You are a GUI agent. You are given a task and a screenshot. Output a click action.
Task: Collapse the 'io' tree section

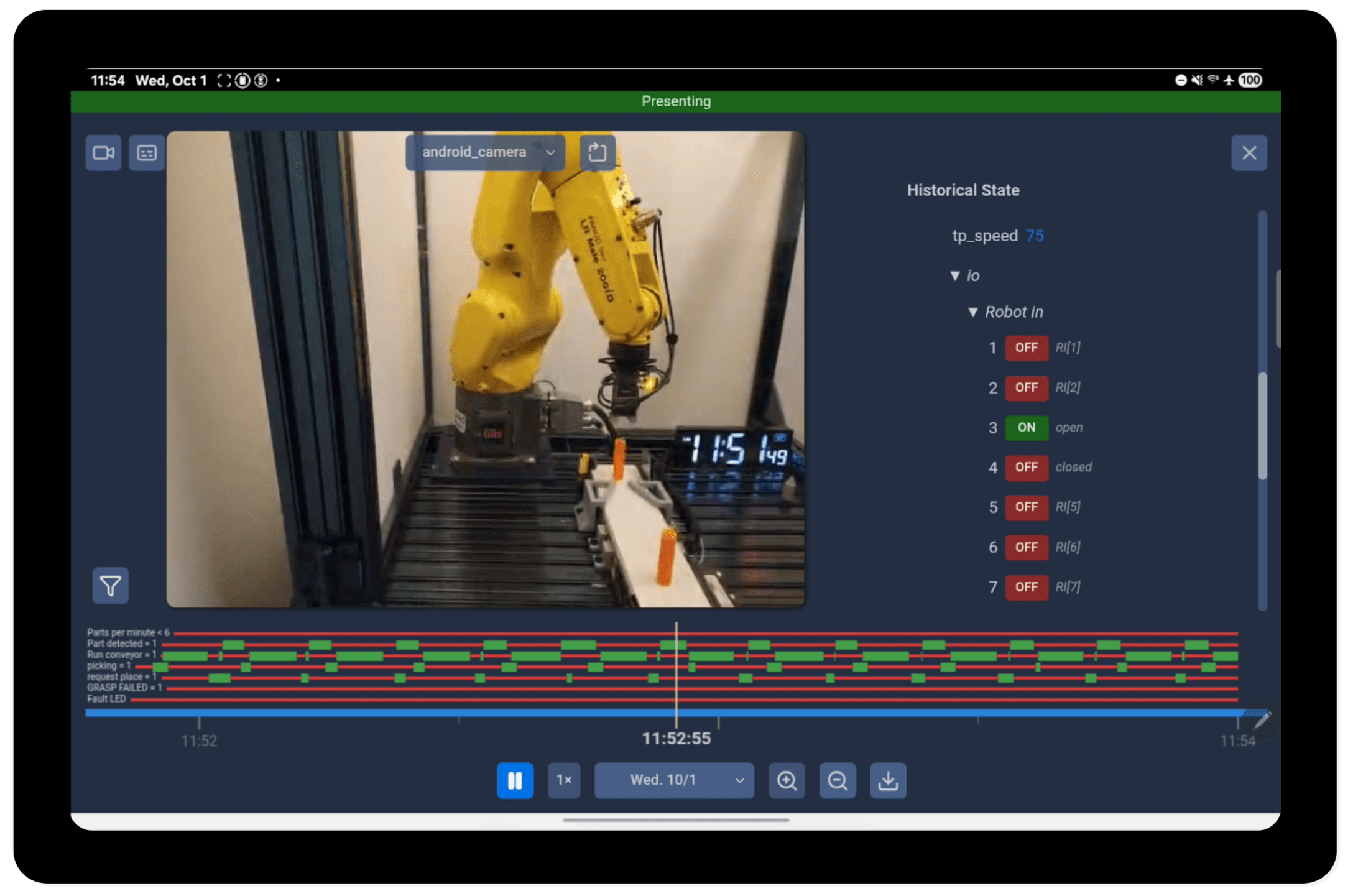pyautogui.click(x=956, y=275)
